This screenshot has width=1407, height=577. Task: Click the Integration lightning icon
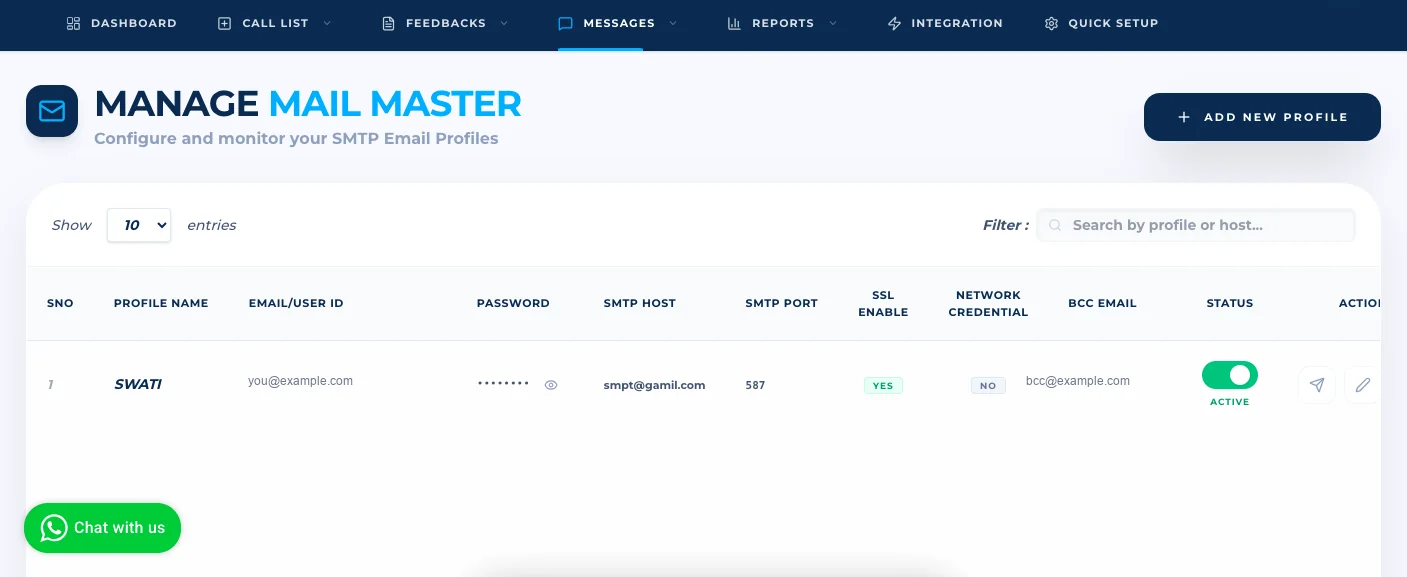click(x=895, y=23)
